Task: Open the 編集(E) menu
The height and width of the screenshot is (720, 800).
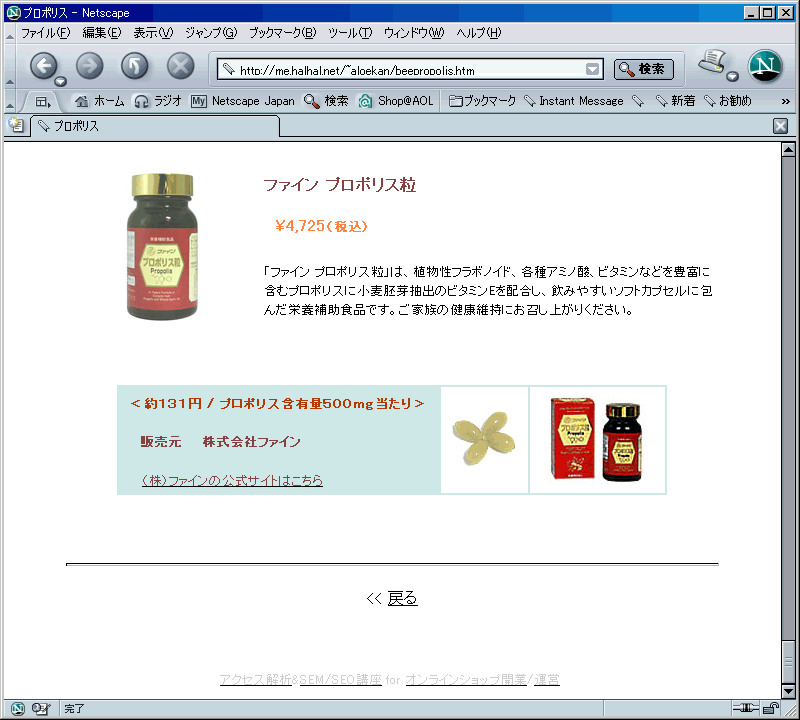Action: click(x=102, y=33)
